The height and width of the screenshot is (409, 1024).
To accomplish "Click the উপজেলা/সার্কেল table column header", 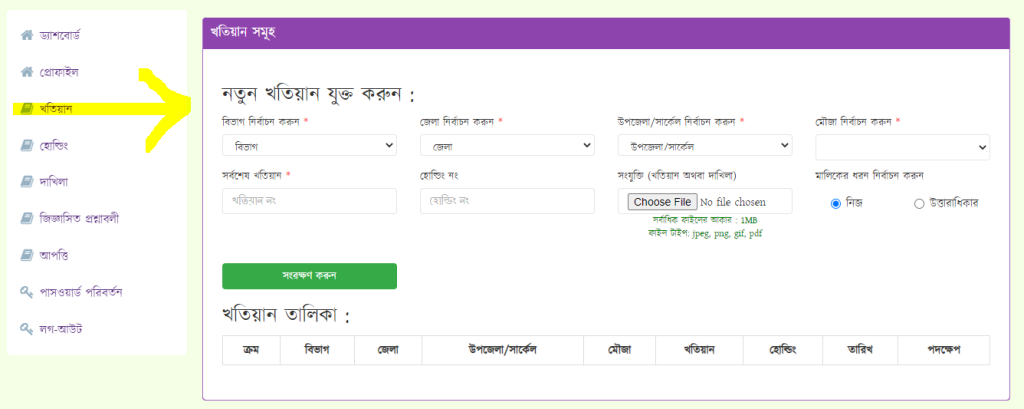I will (x=502, y=350).
